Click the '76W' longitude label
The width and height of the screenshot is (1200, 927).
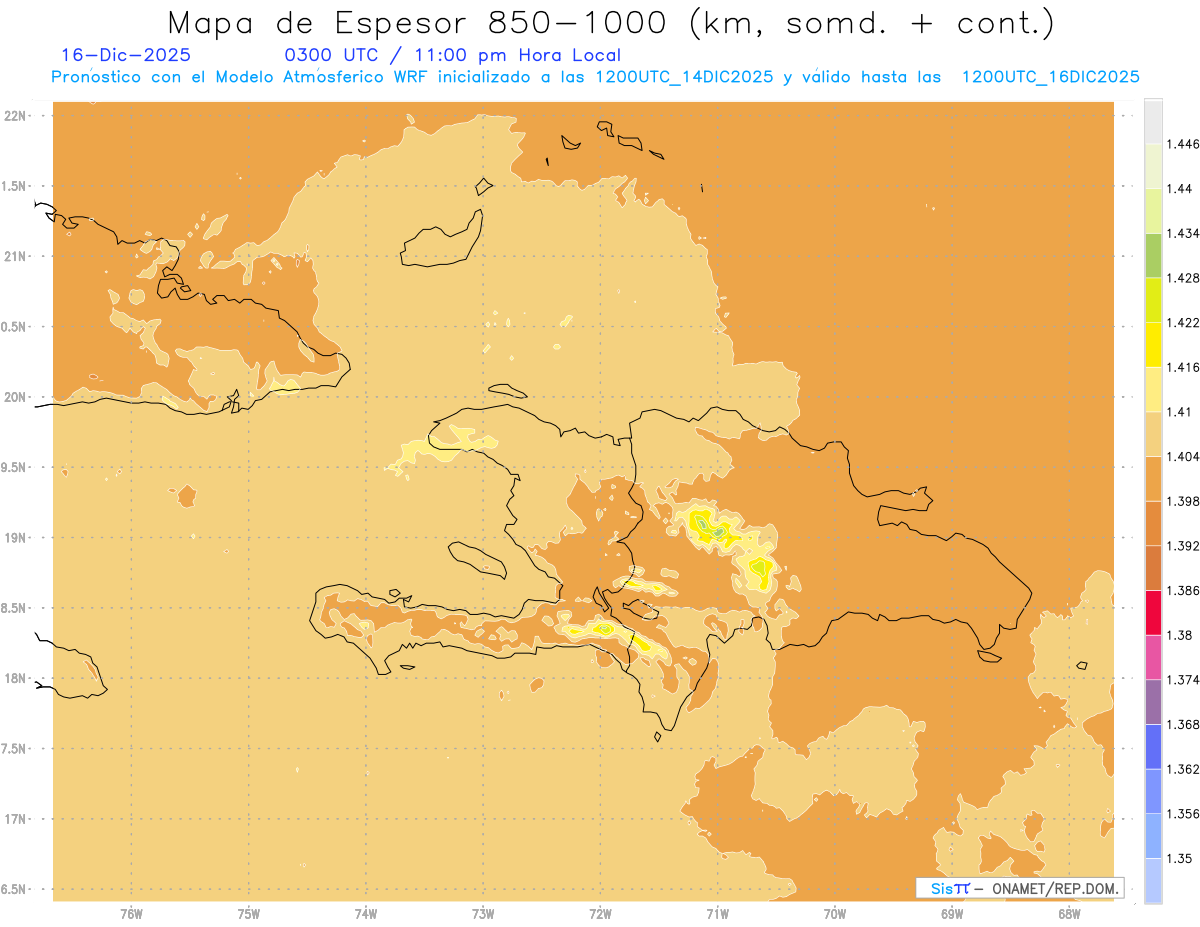click(131, 913)
